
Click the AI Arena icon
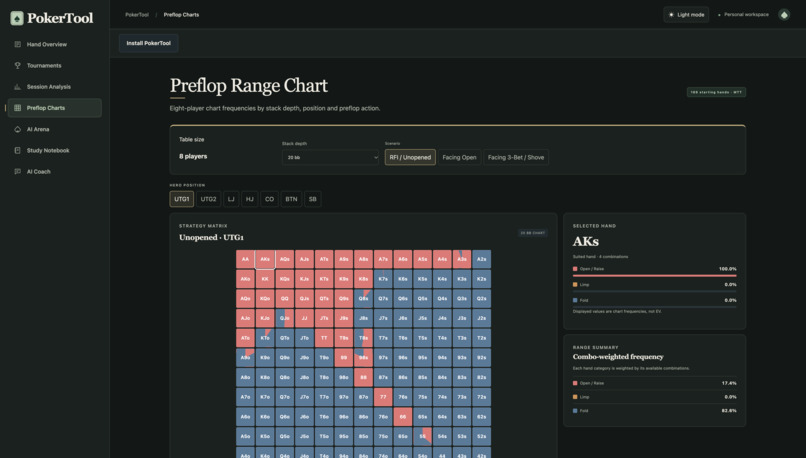17,129
